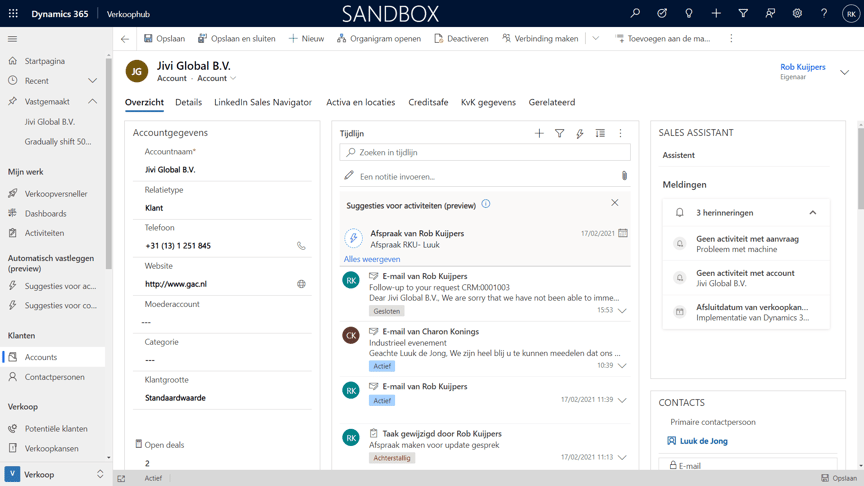Click the timeline list view icon
Screen dimensions: 864x486
pos(600,133)
